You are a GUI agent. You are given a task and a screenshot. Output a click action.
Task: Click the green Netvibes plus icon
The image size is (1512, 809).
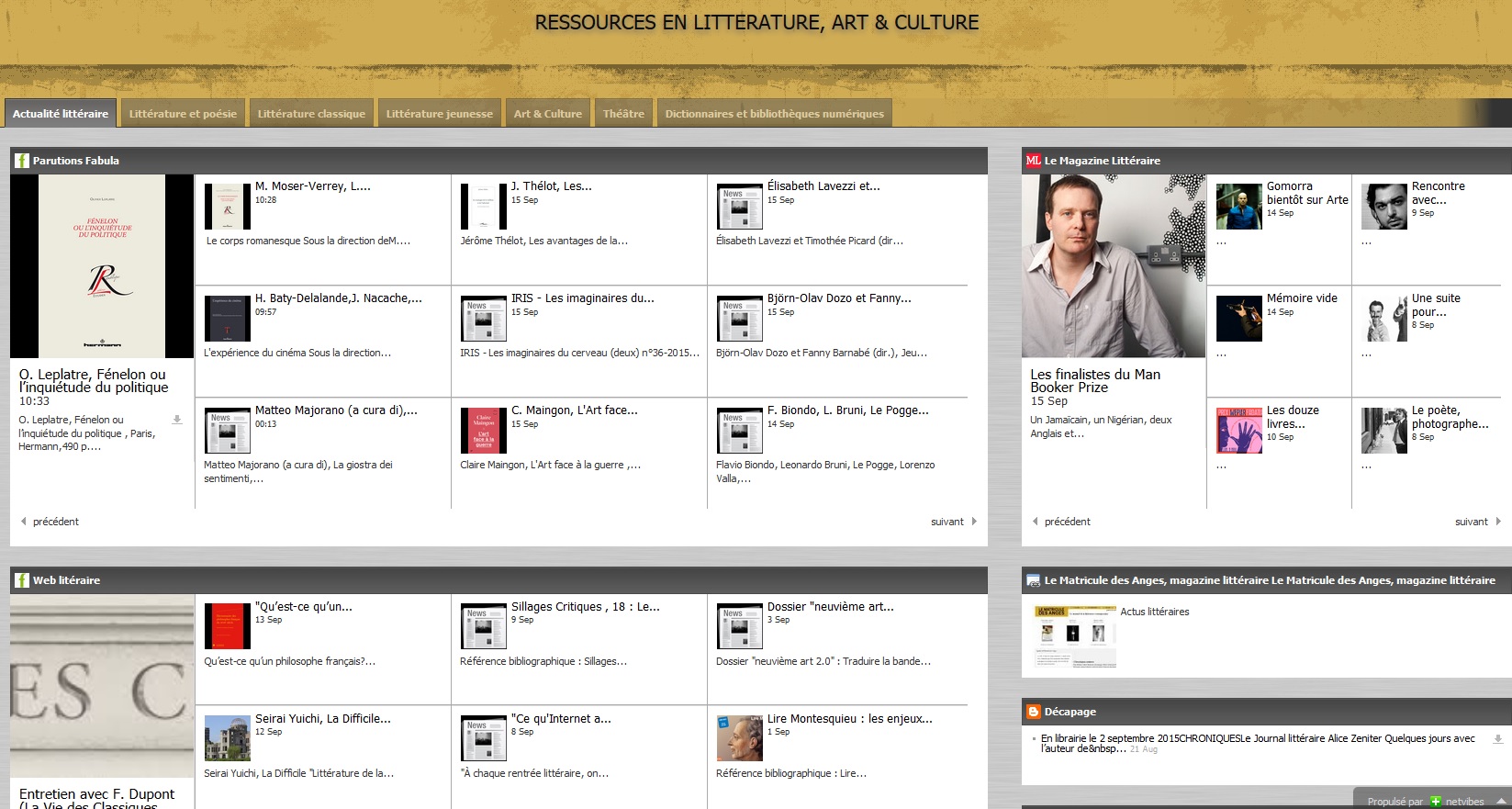tap(1436, 802)
